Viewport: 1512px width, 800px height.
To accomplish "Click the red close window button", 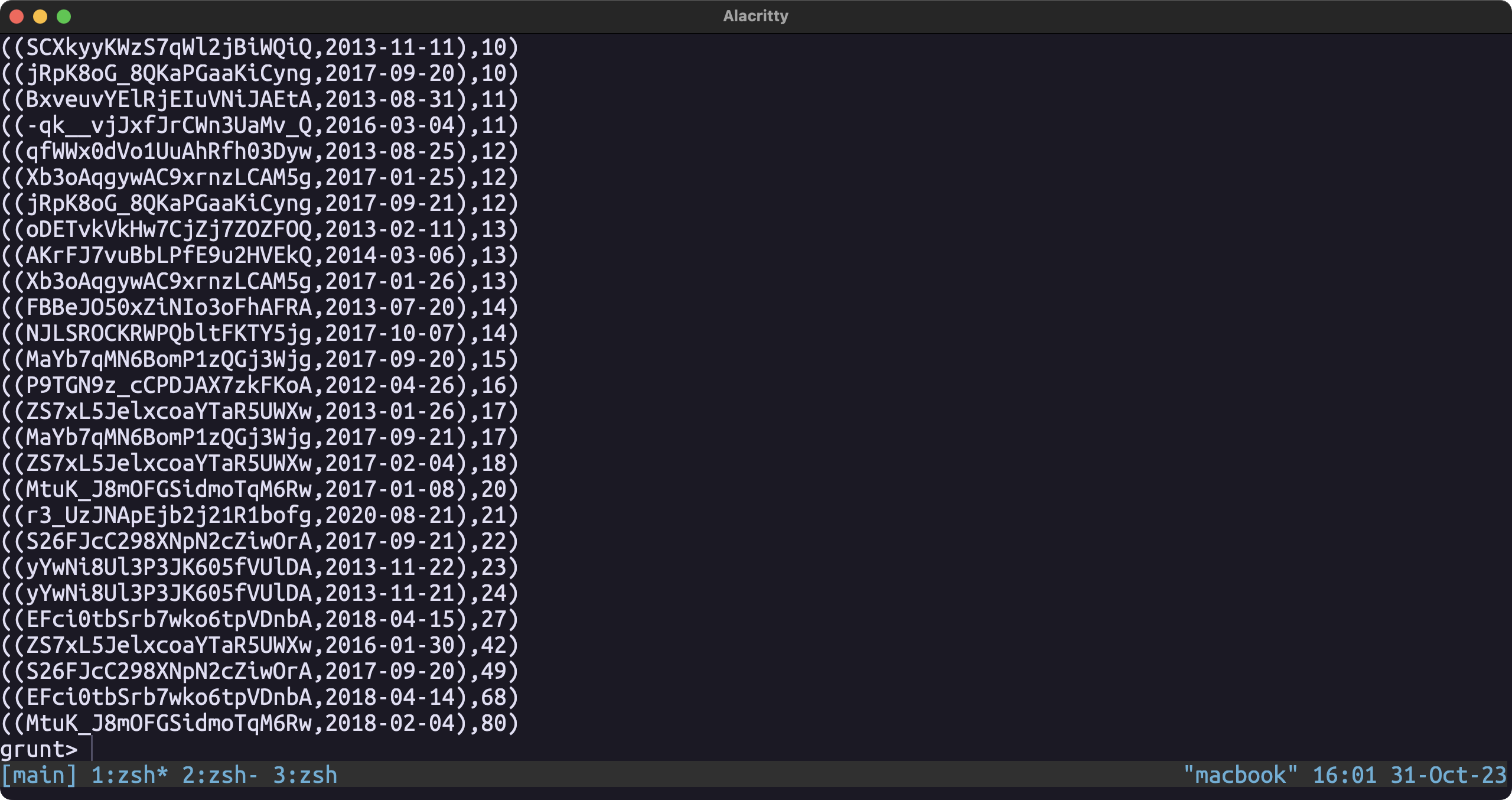I will click(x=17, y=17).
